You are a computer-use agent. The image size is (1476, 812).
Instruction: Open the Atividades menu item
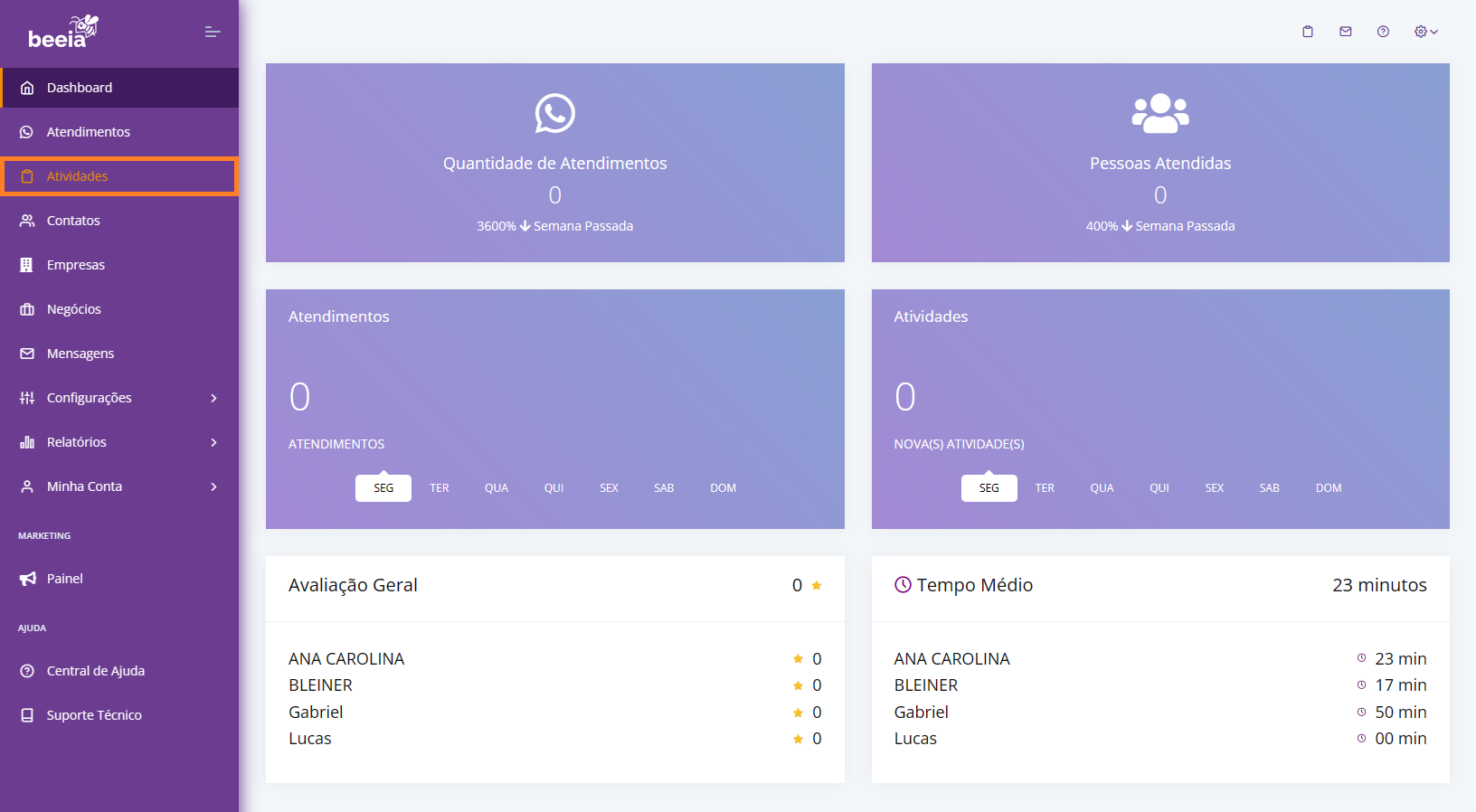(119, 176)
